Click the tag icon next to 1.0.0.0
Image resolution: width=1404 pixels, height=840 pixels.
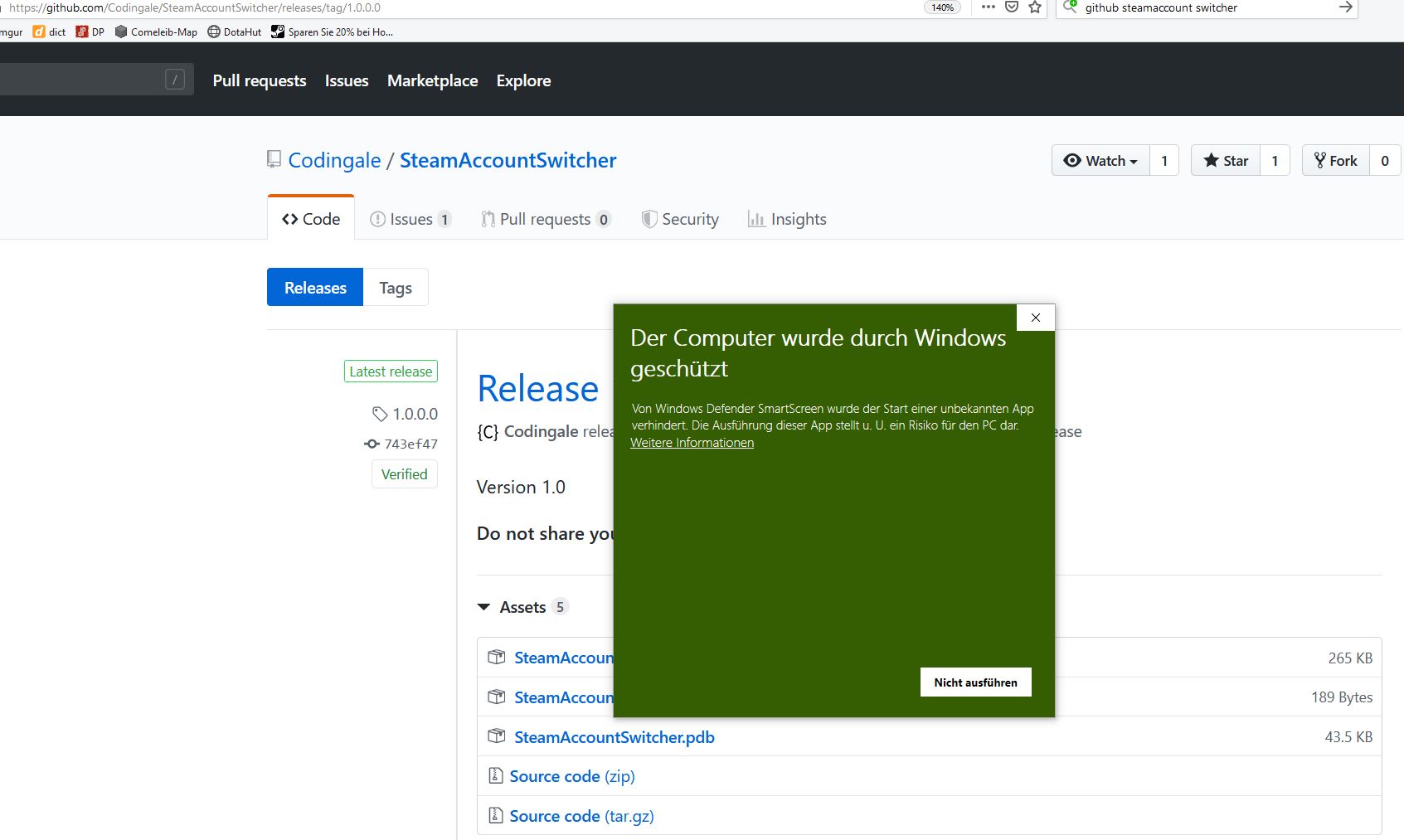pos(380,414)
